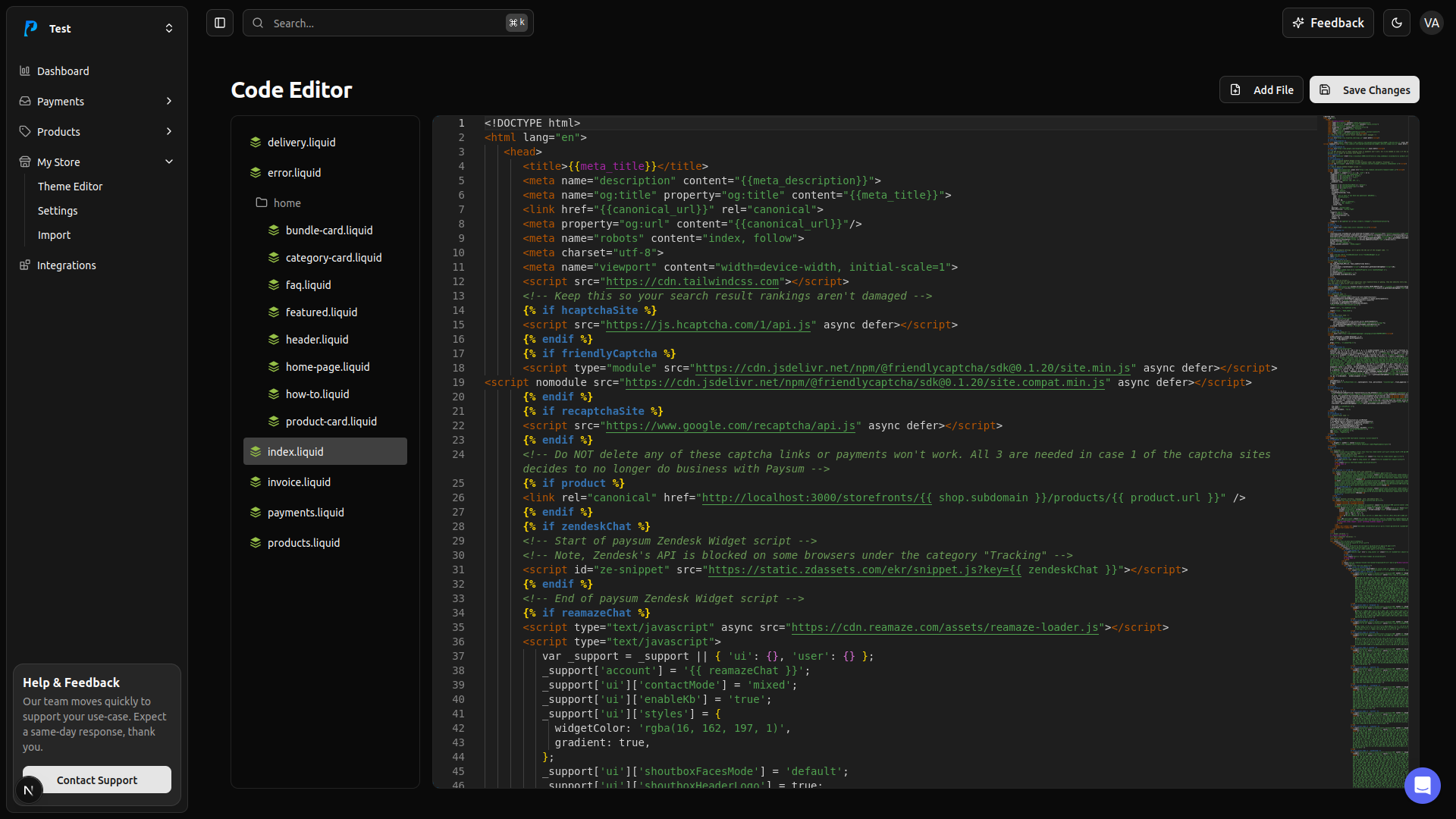Image resolution: width=1456 pixels, height=819 pixels.
Task: Collapse the home folder
Action: coord(325,202)
